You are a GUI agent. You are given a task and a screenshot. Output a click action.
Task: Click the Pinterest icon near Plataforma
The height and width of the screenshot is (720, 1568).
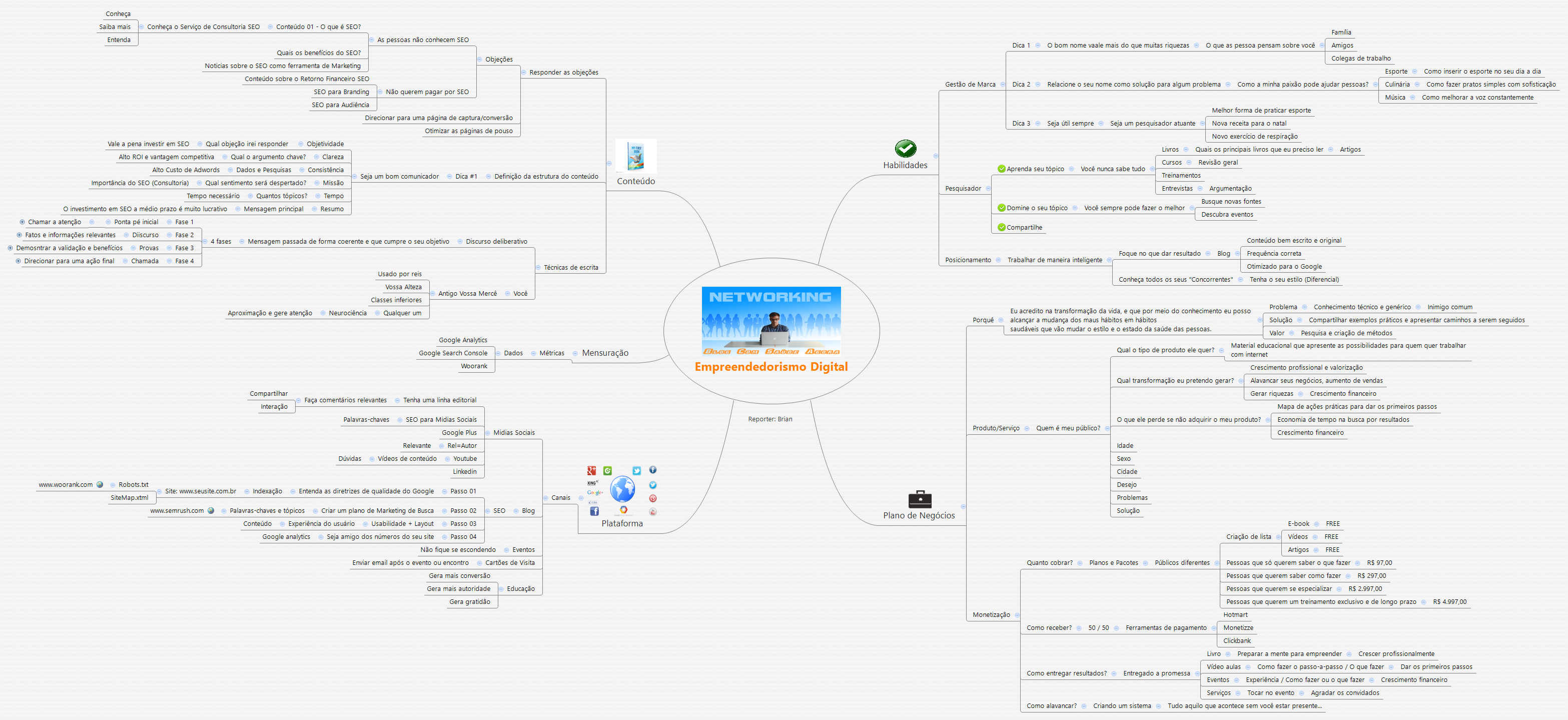pyautogui.click(x=652, y=498)
